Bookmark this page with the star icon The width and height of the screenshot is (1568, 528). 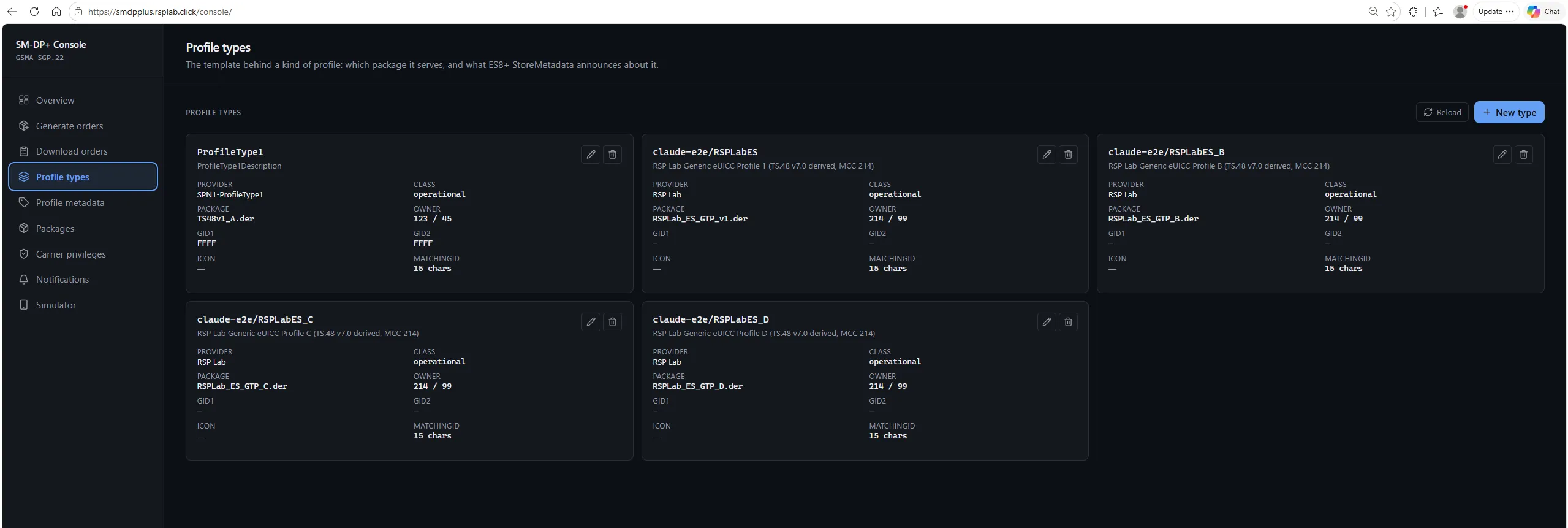point(1391,12)
